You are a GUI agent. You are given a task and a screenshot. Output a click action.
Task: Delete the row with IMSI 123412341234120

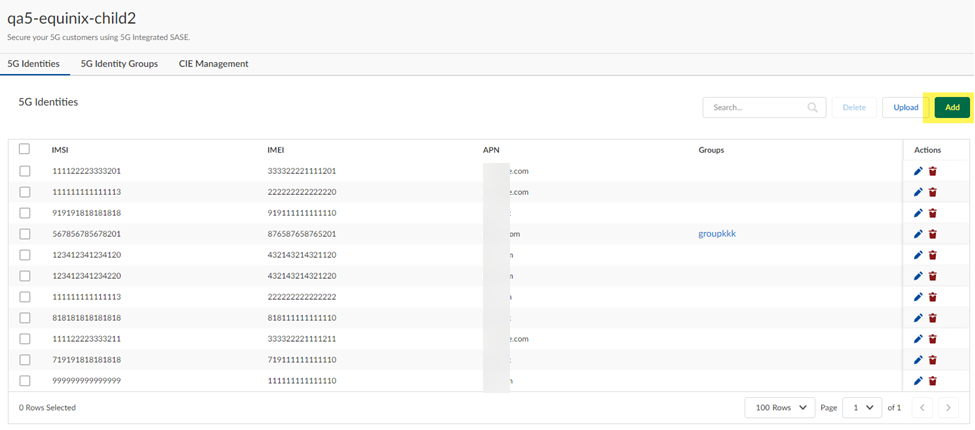coord(932,255)
